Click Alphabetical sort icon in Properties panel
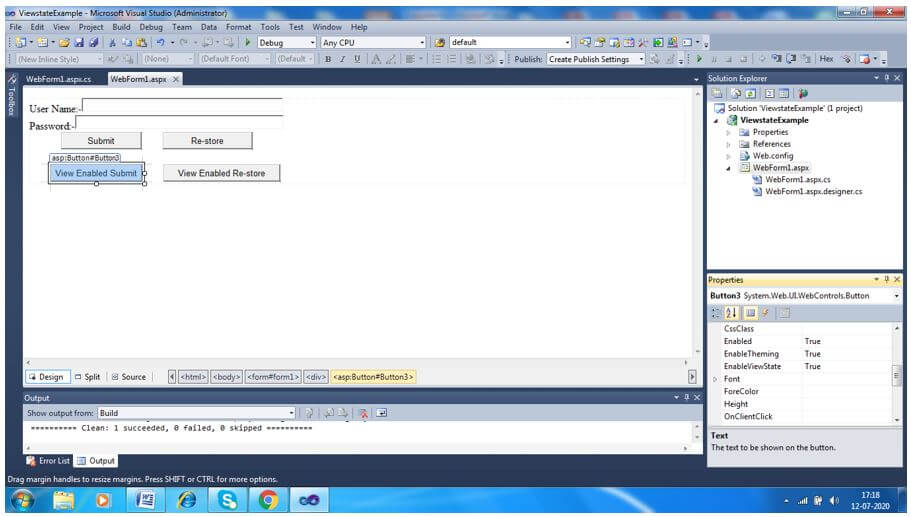 pos(731,313)
